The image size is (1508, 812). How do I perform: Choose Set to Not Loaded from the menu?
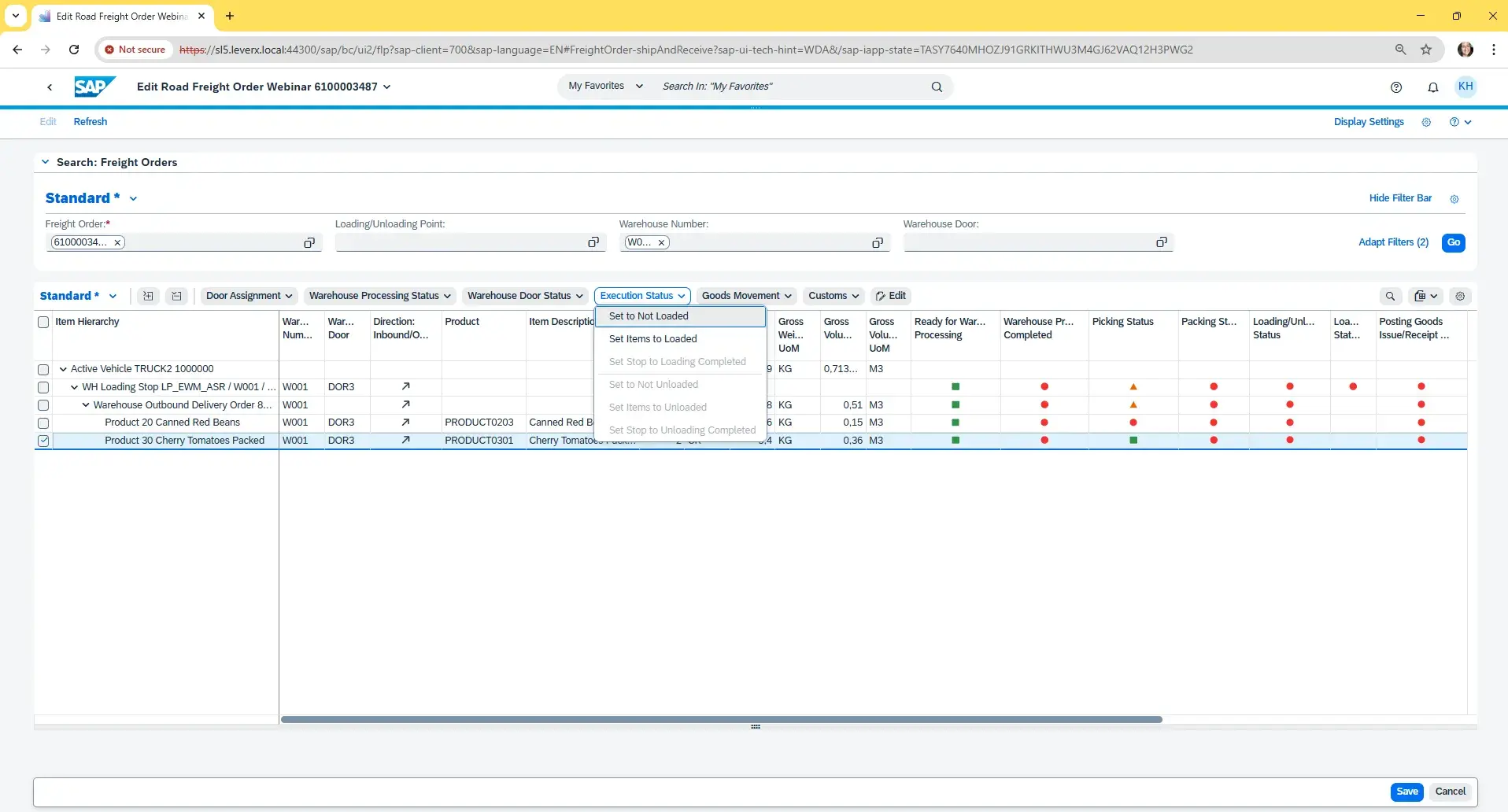tap(681, 316)
